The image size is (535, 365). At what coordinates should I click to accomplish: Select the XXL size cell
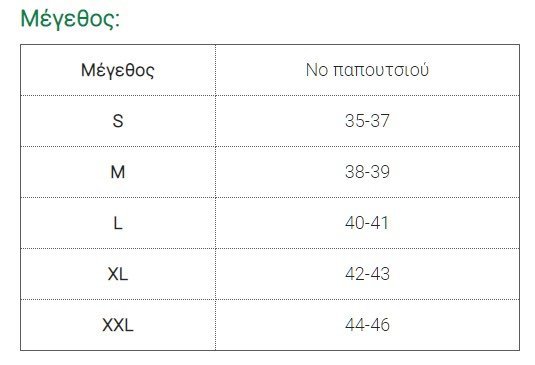click(118, 325)
